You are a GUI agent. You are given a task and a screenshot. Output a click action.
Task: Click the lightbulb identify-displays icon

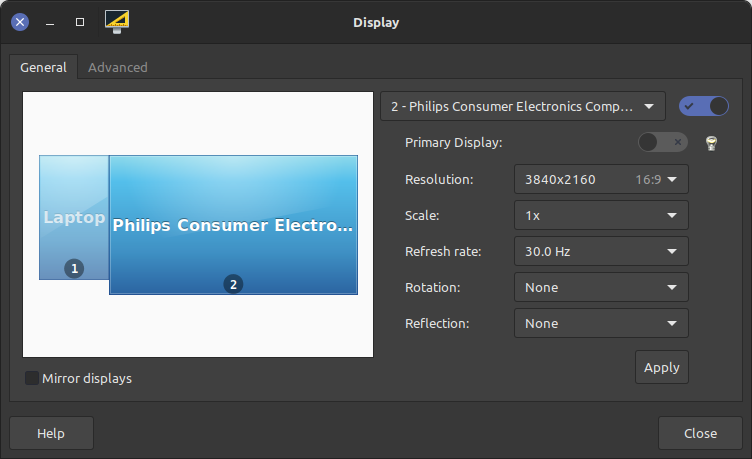coord(711,143)
